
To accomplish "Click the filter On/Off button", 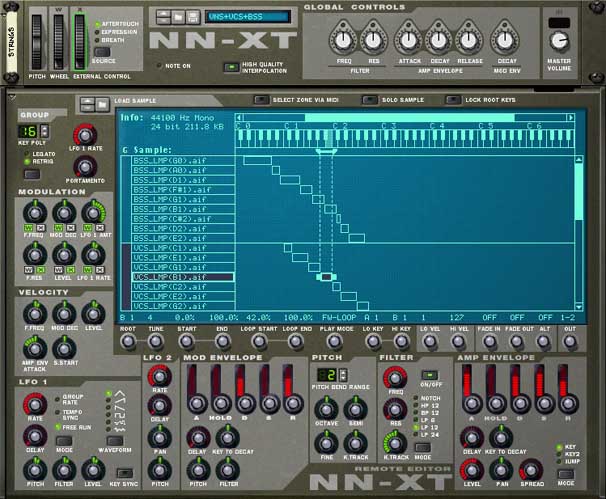I will [x=430, y=375].
